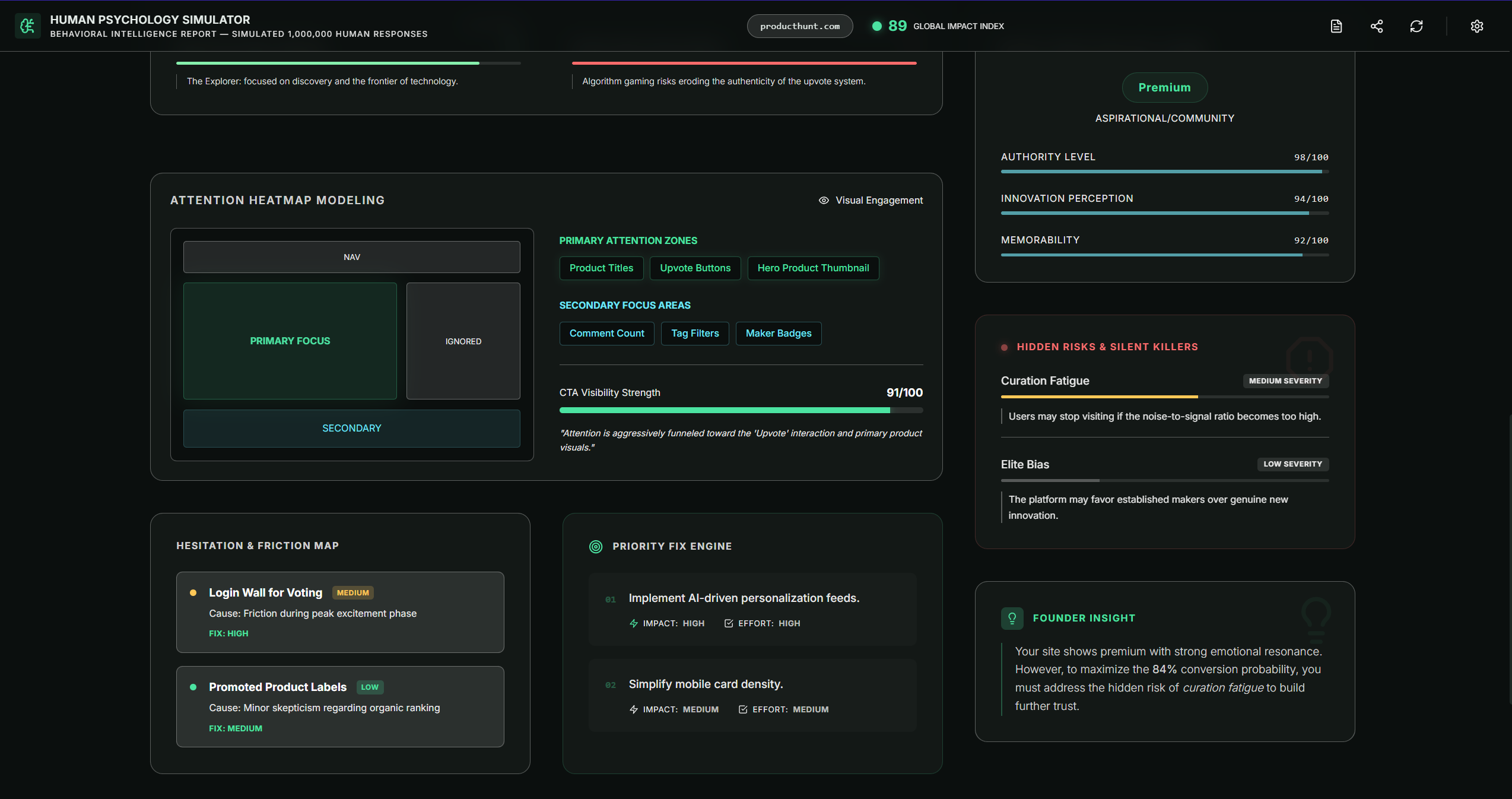Toggle the Tag Filters secondary focus chip
Viewport: 1512px width, 799px height.
tap(694, 333)
